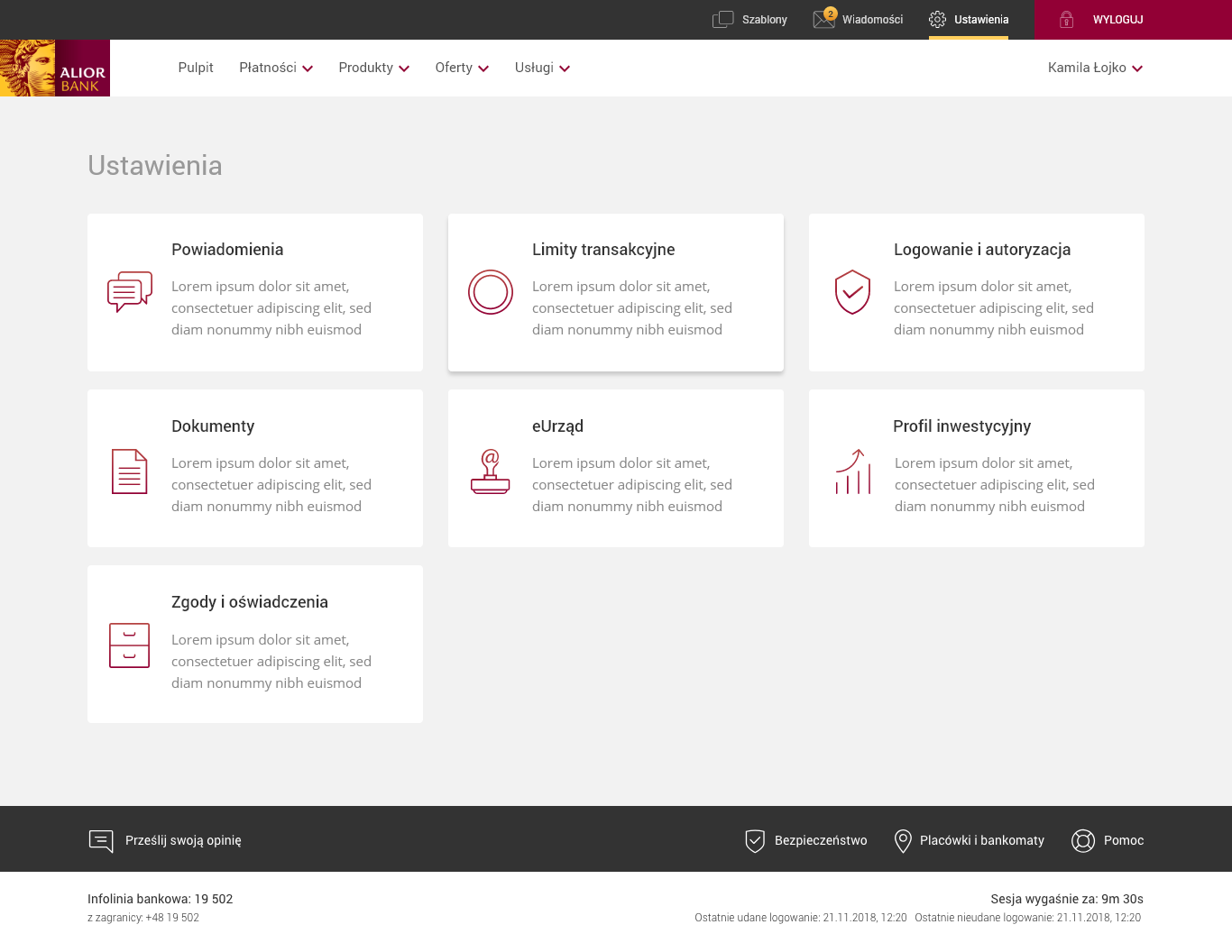Go to the Pulpit menu item
Image resolution: width=1232 pixels, height=952 pixels.
click(x=196, y=68)
